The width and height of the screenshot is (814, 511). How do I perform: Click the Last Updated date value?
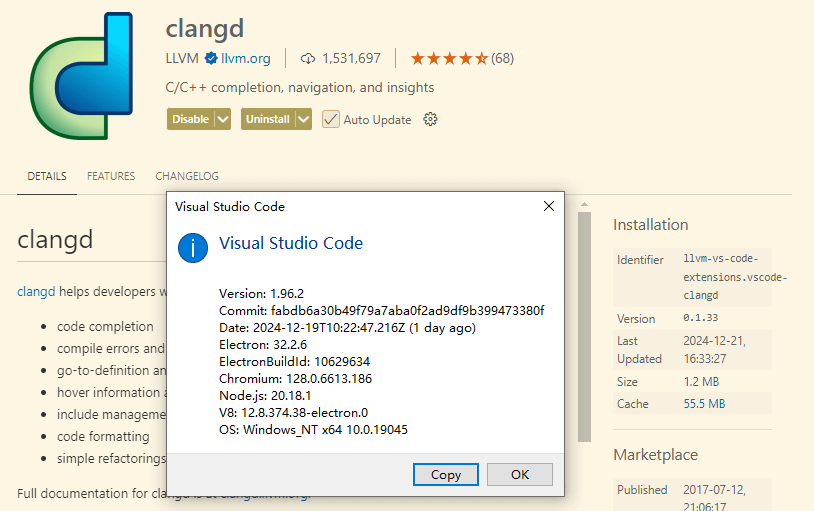pyautogui.click(x=714, y=349)
